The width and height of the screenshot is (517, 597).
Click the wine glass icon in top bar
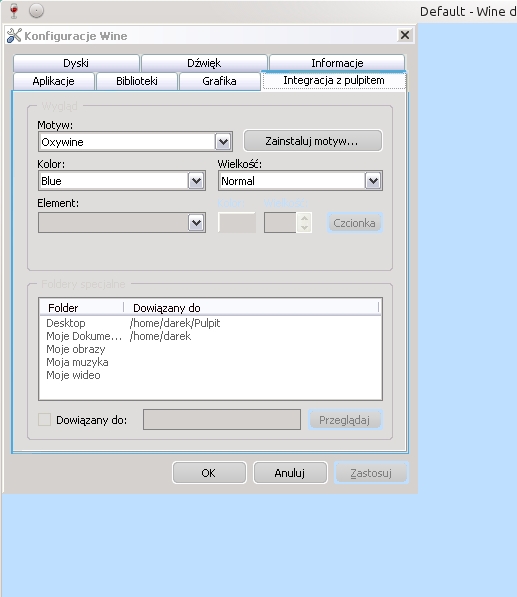coord(14,11)
